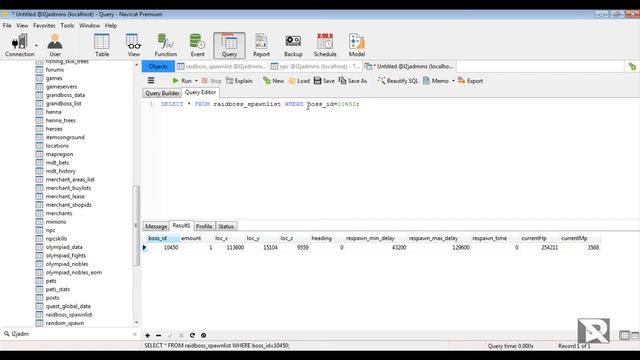The width and height of the screenshot is (640, 360).
Task: Refresh the result grid
Action: point(192,336)
